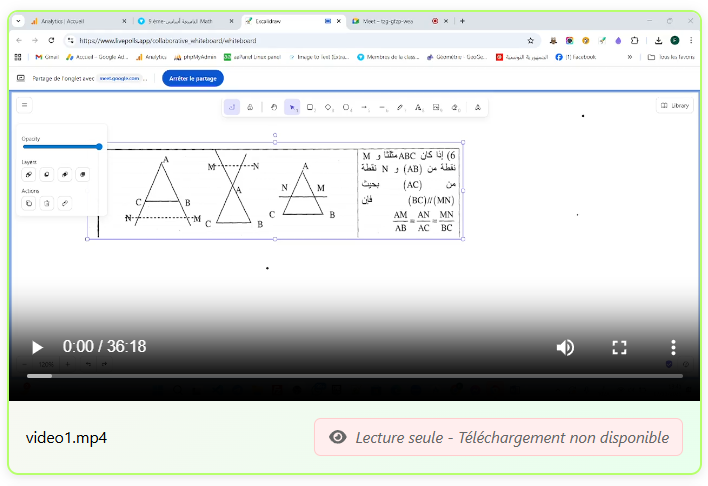708x486 pixels.
Task: Open the Excalidraw hamburger menu
Action: 25,105
